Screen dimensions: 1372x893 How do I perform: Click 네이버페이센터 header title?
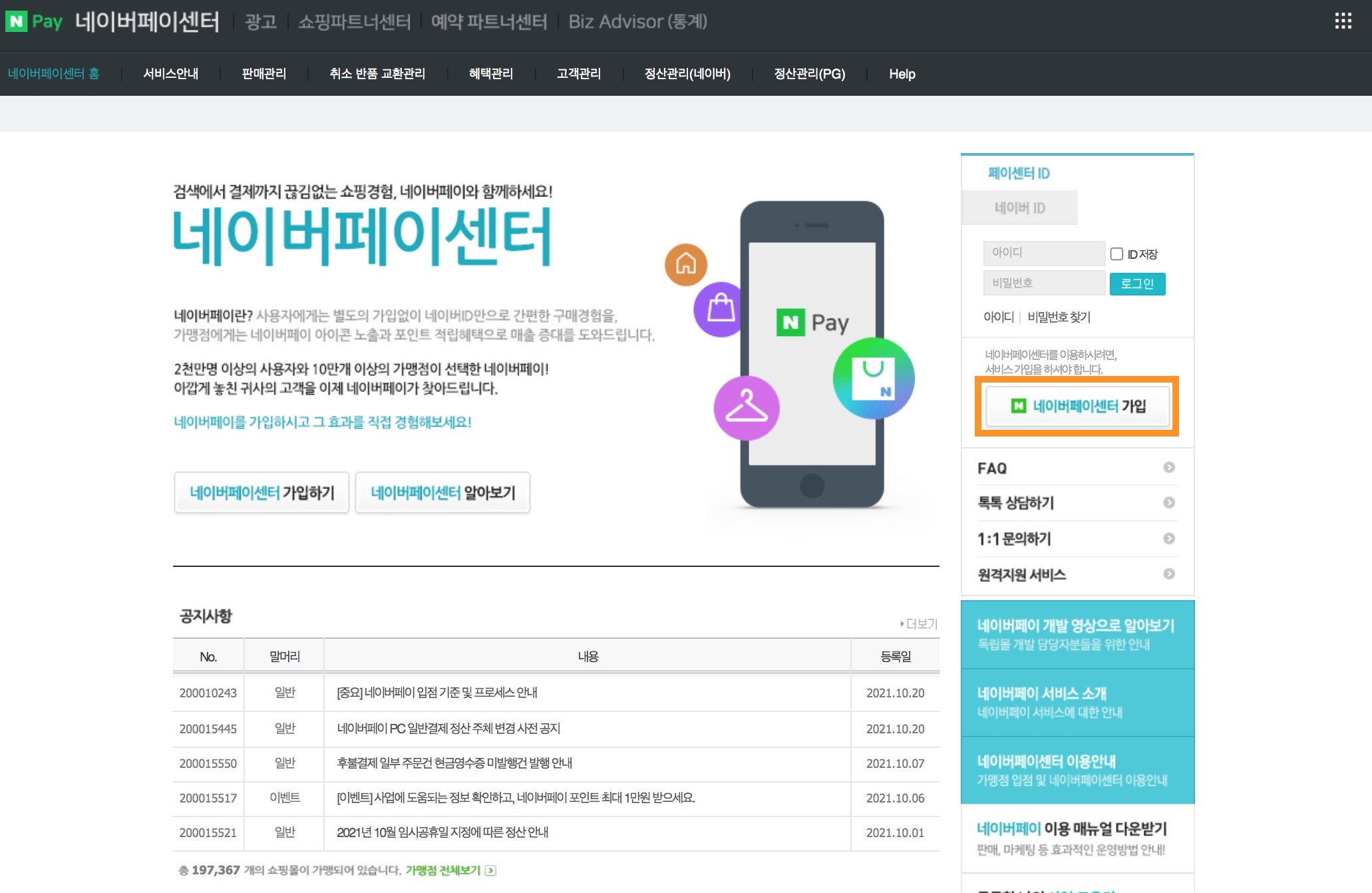pyautogui.click(x=147, y=21)
